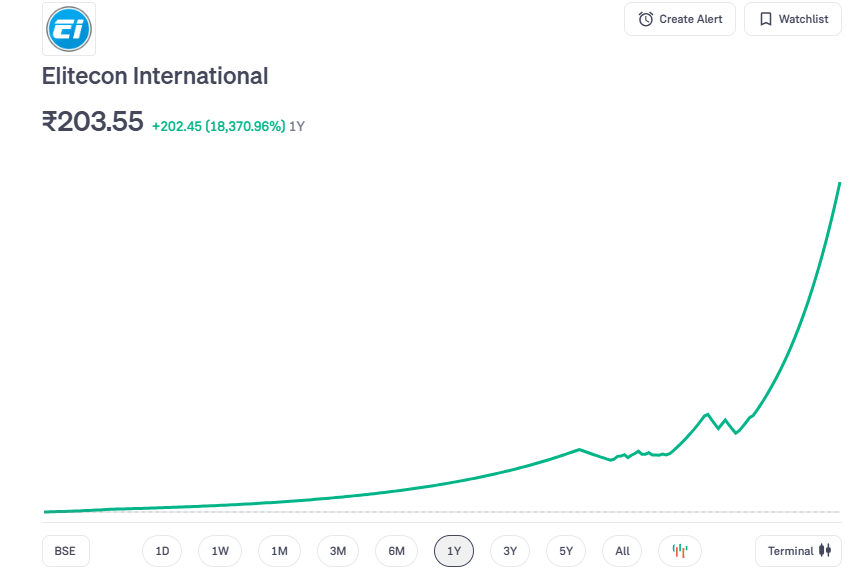This screenshot has height=585, width=859.
Task: Open the Terminal chart view
Action: click(798, 551)
